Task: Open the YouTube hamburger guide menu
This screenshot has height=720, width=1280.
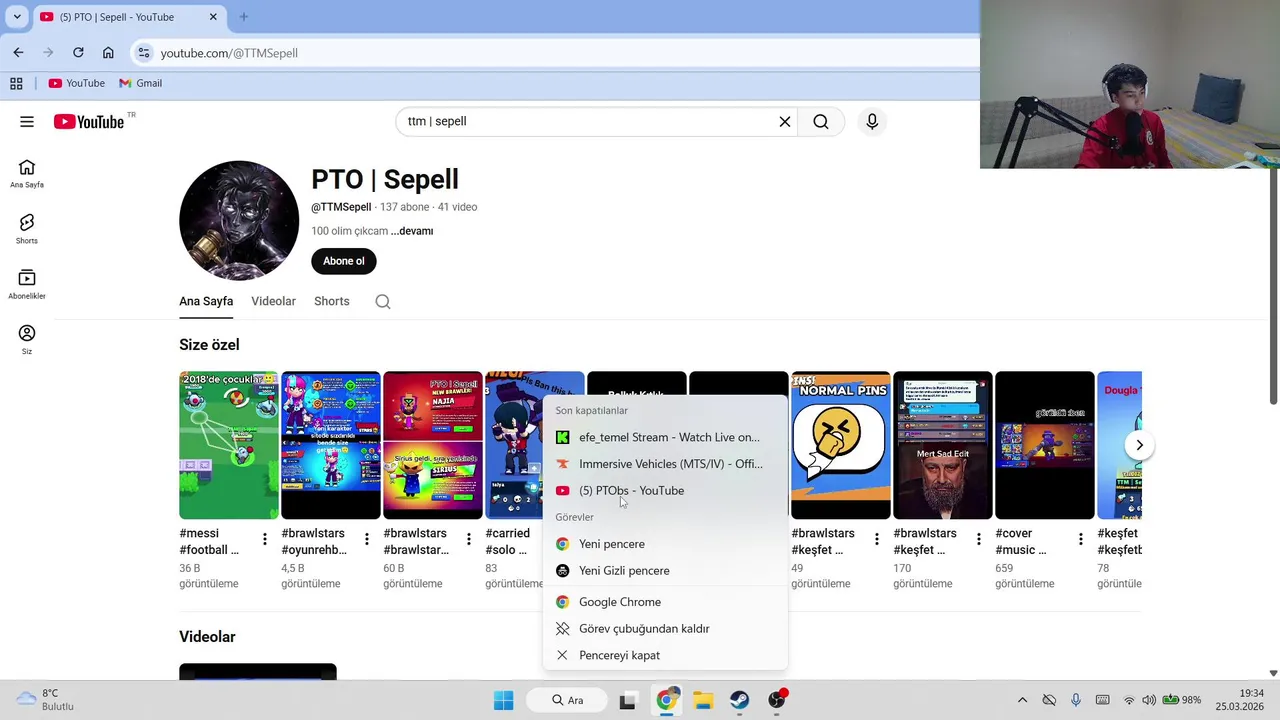Action: click(27, 122)
